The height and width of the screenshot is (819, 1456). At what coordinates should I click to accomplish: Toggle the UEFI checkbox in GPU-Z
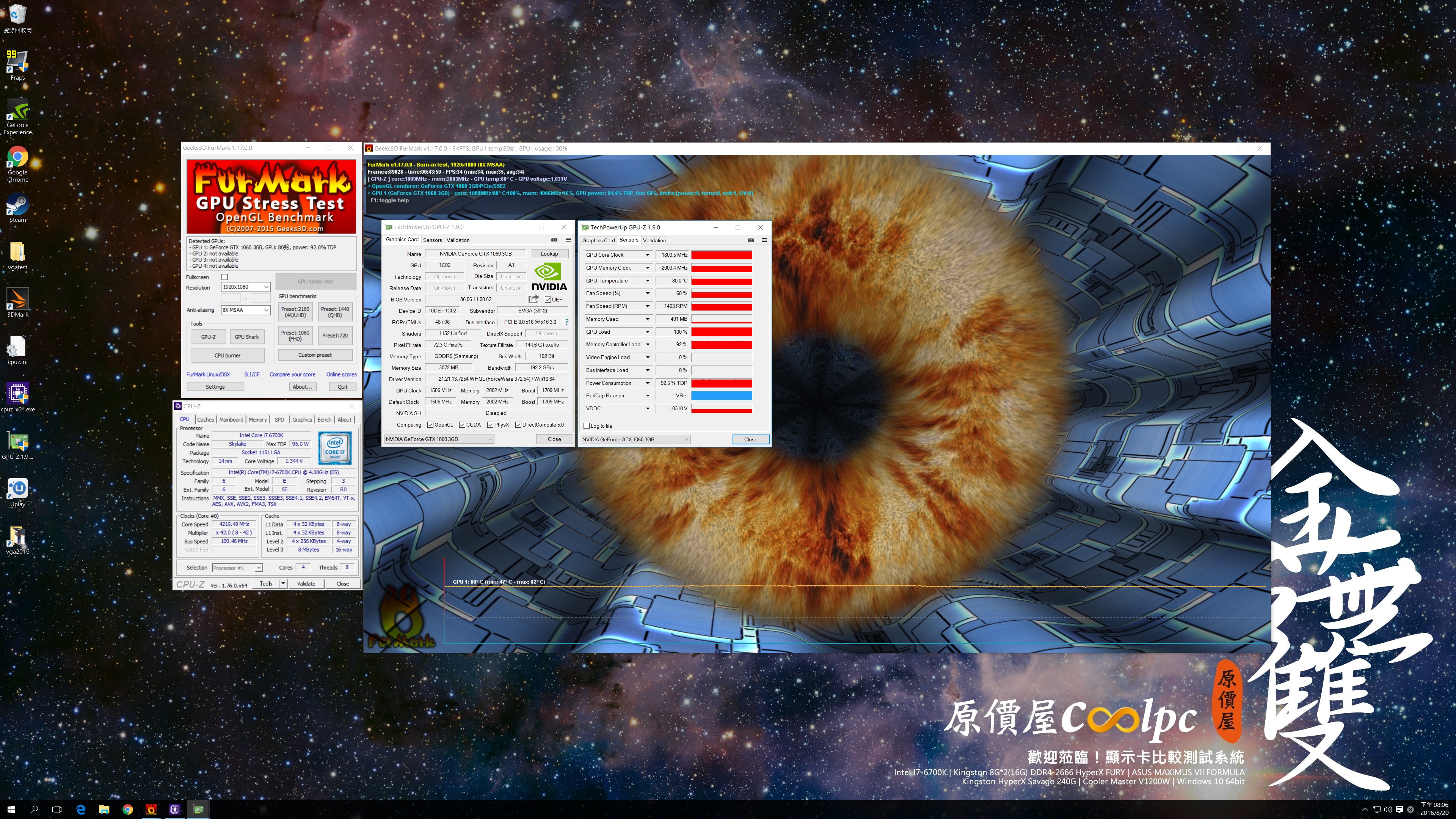click(548, 300)
